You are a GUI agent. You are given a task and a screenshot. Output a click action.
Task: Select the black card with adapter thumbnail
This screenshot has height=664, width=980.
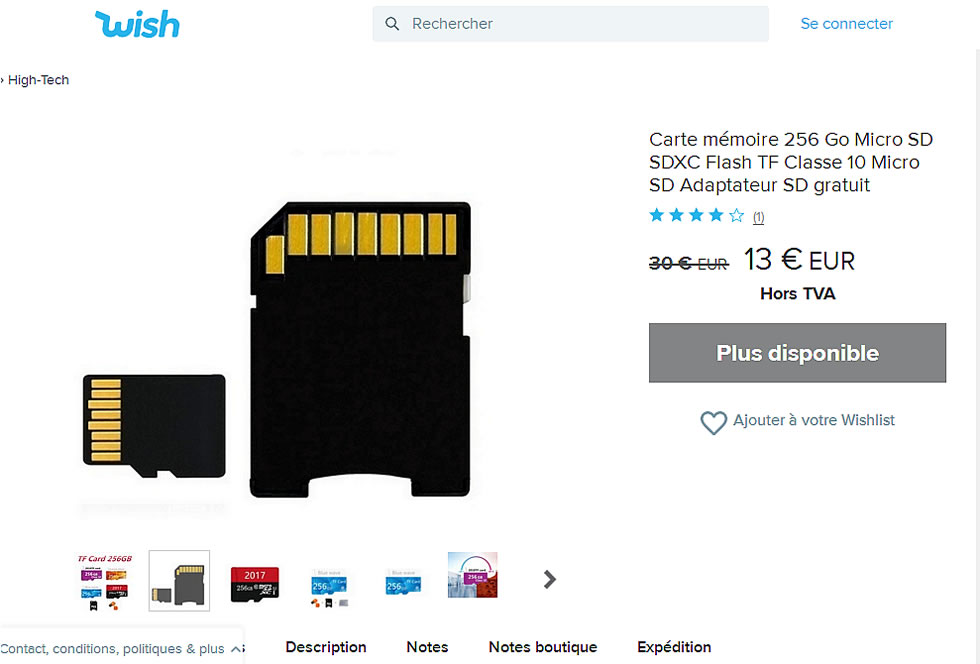pos(179,581)
